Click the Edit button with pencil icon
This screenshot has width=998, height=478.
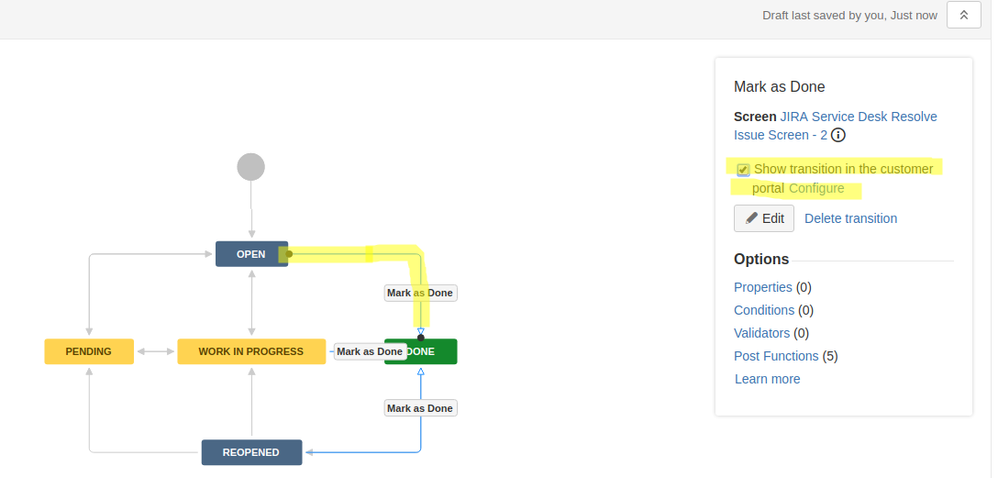[x=764, y=218]
